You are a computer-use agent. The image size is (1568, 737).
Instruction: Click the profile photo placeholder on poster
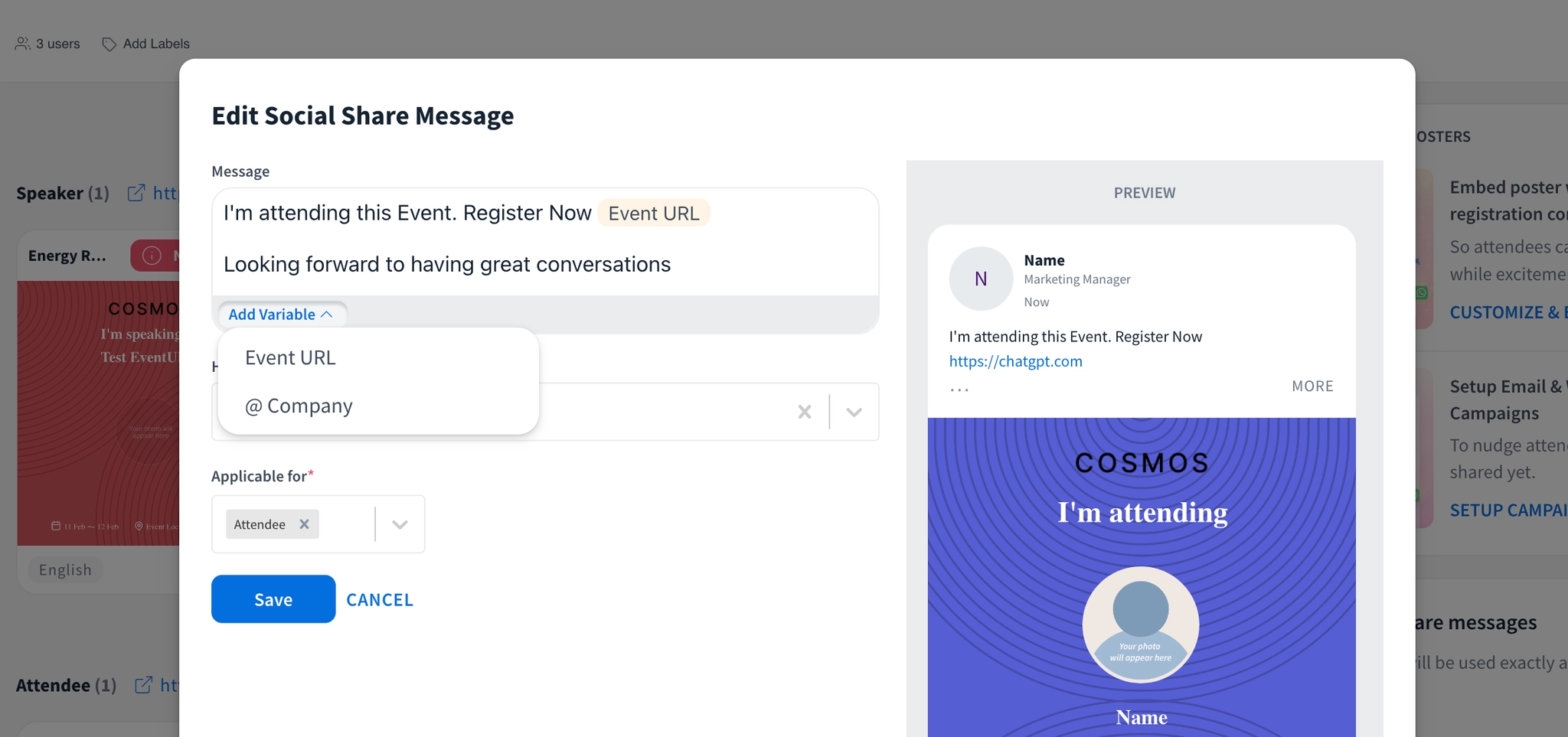pyautogui.click(x=1140, y=624)
